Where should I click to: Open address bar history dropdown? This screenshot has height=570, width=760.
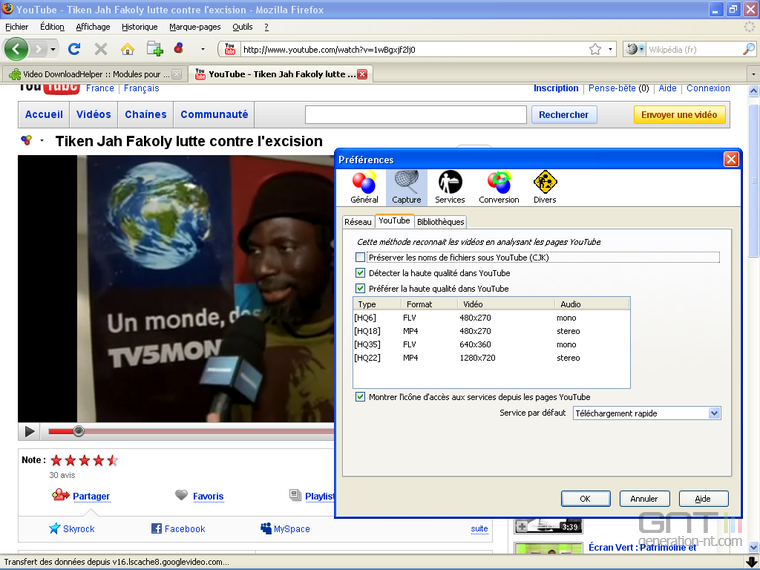pyautogui.click(x=610, y=49)
